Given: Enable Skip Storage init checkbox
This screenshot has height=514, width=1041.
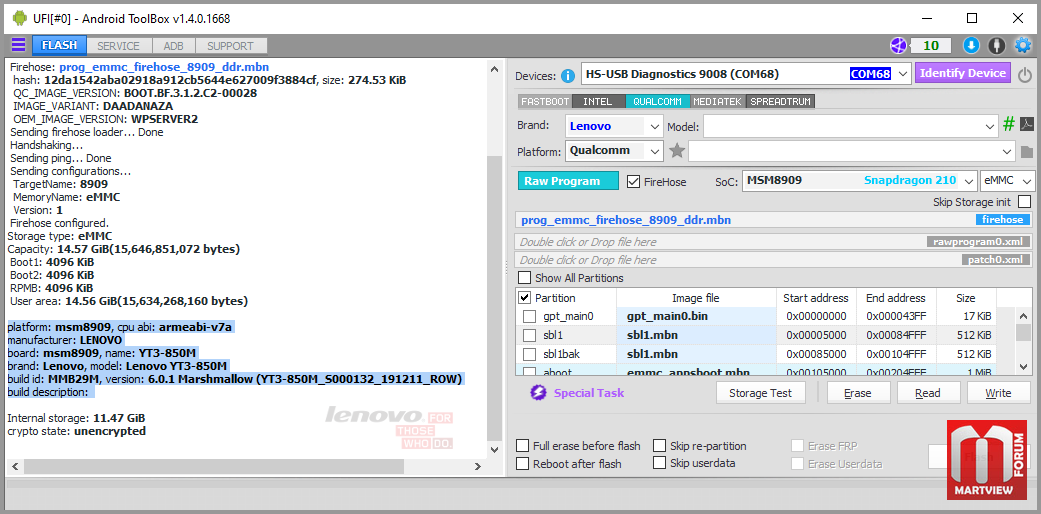Looking at the screenshot, I should 1025,201.
